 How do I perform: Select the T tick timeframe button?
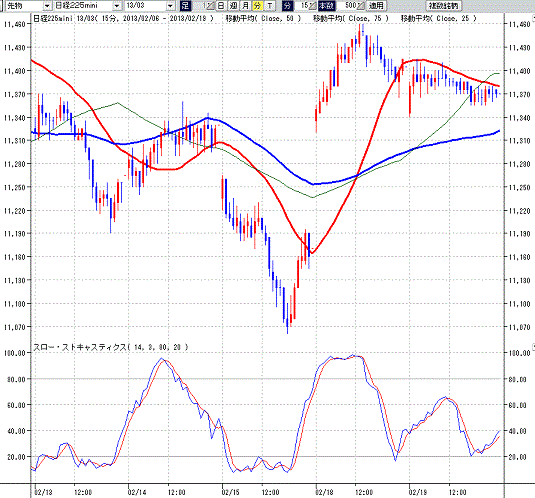pos(270,5)
